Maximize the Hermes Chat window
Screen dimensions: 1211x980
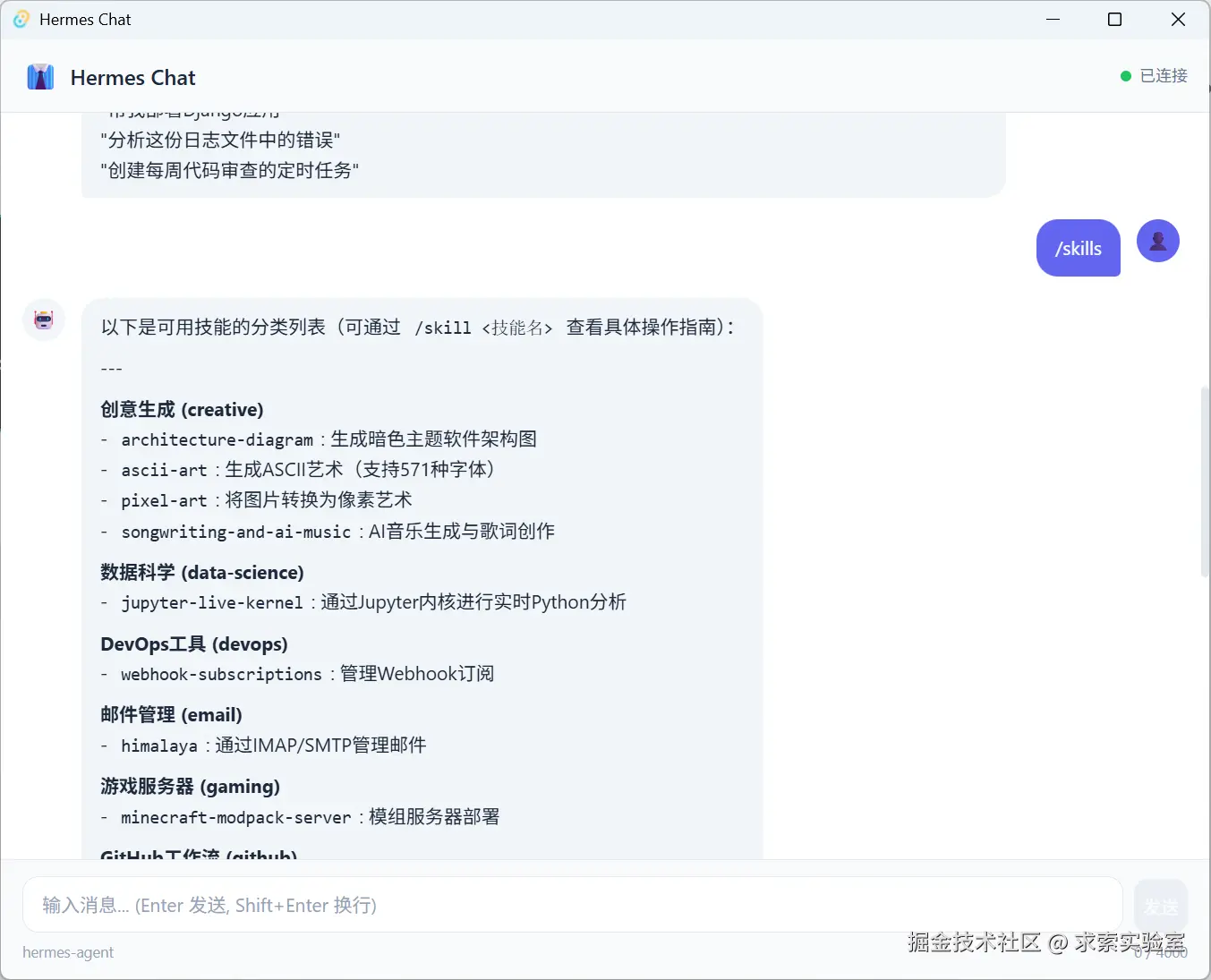[x=1114, y=19]
